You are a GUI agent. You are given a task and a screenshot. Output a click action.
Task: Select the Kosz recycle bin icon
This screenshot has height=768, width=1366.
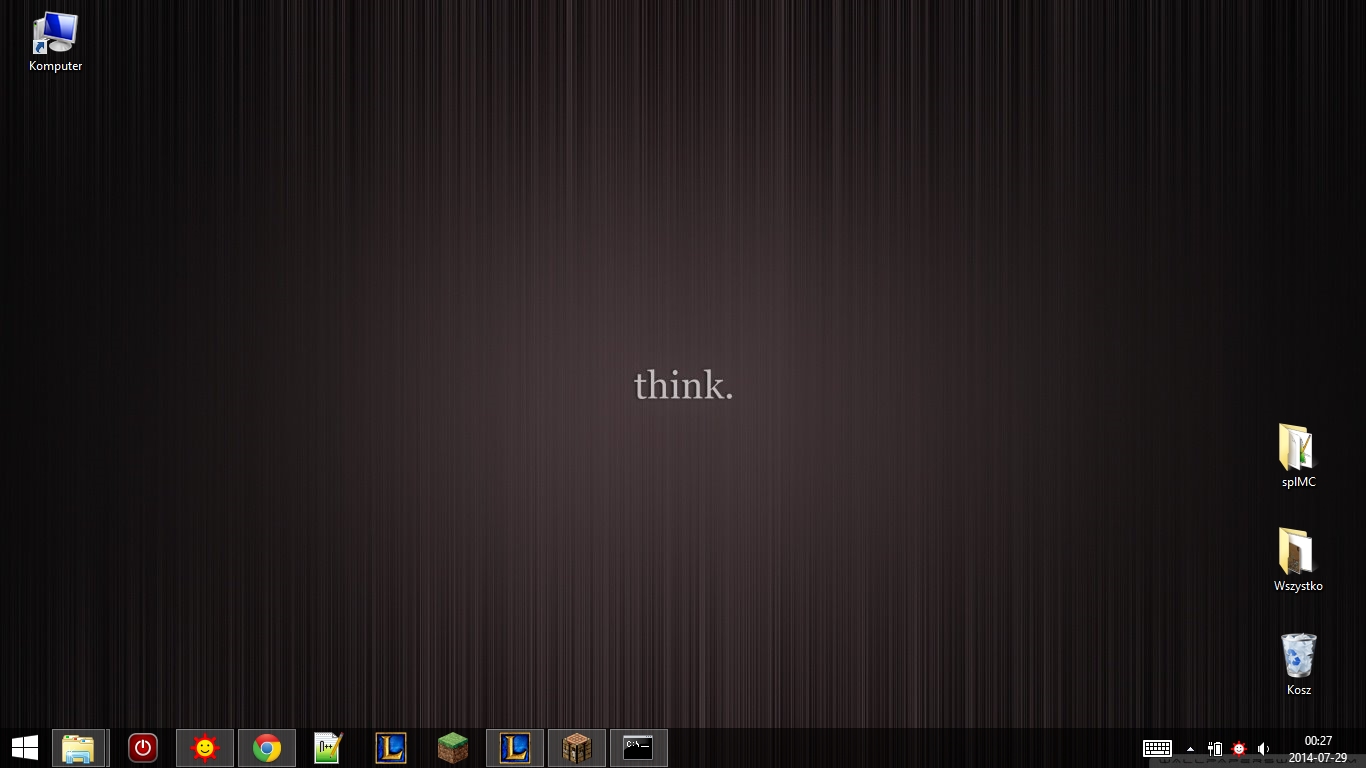pyautogui.click(x=1299, y=664)
